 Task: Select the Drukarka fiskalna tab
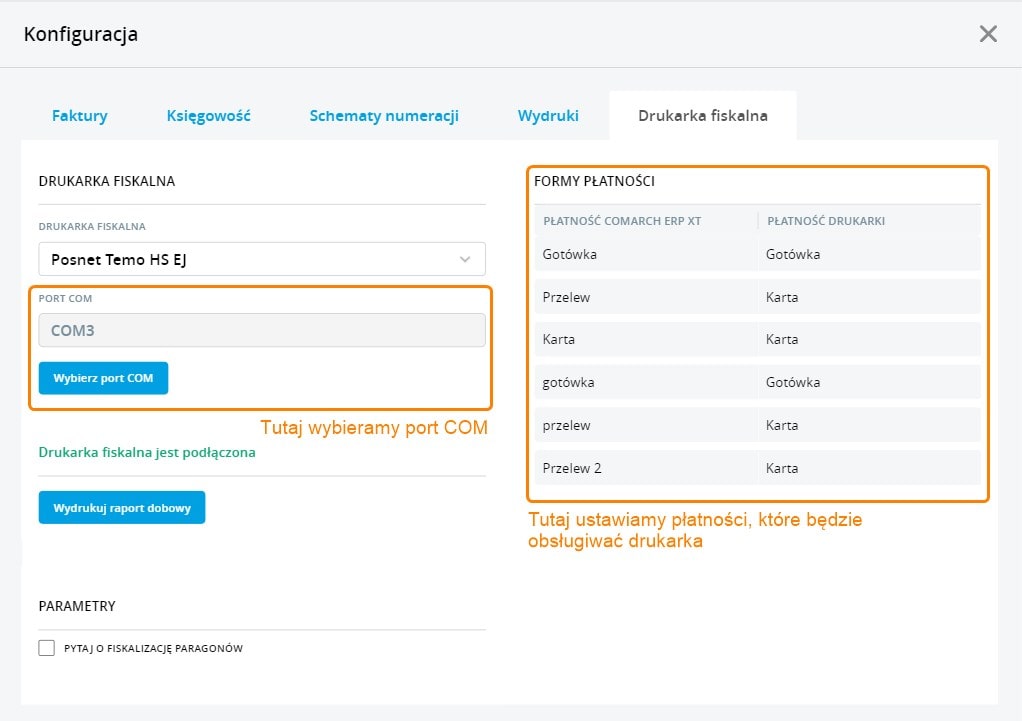(x=703, y=116)
